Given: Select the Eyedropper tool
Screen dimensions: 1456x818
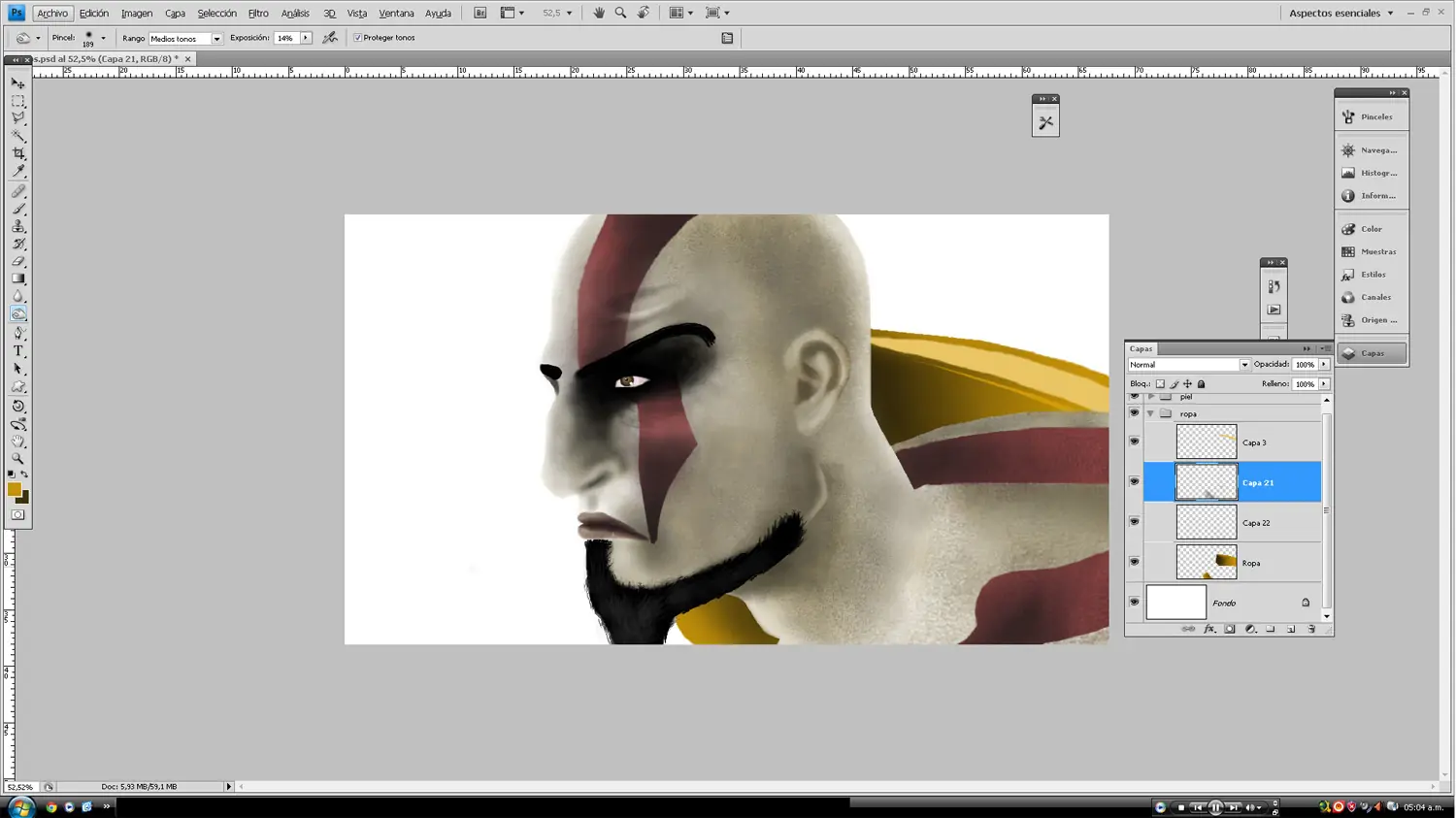Looking at the screenshot, I should [x=18, y=171].
